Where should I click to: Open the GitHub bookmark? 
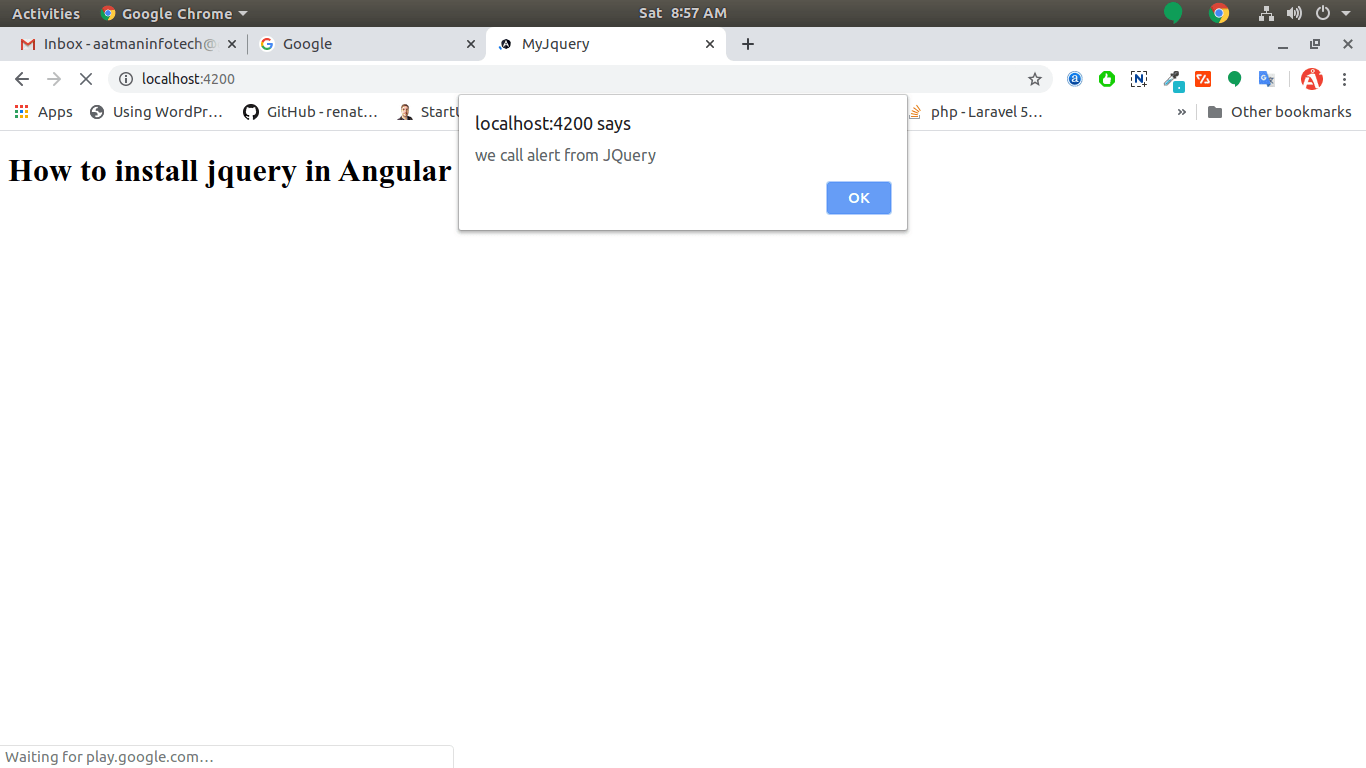click(310, 112)
